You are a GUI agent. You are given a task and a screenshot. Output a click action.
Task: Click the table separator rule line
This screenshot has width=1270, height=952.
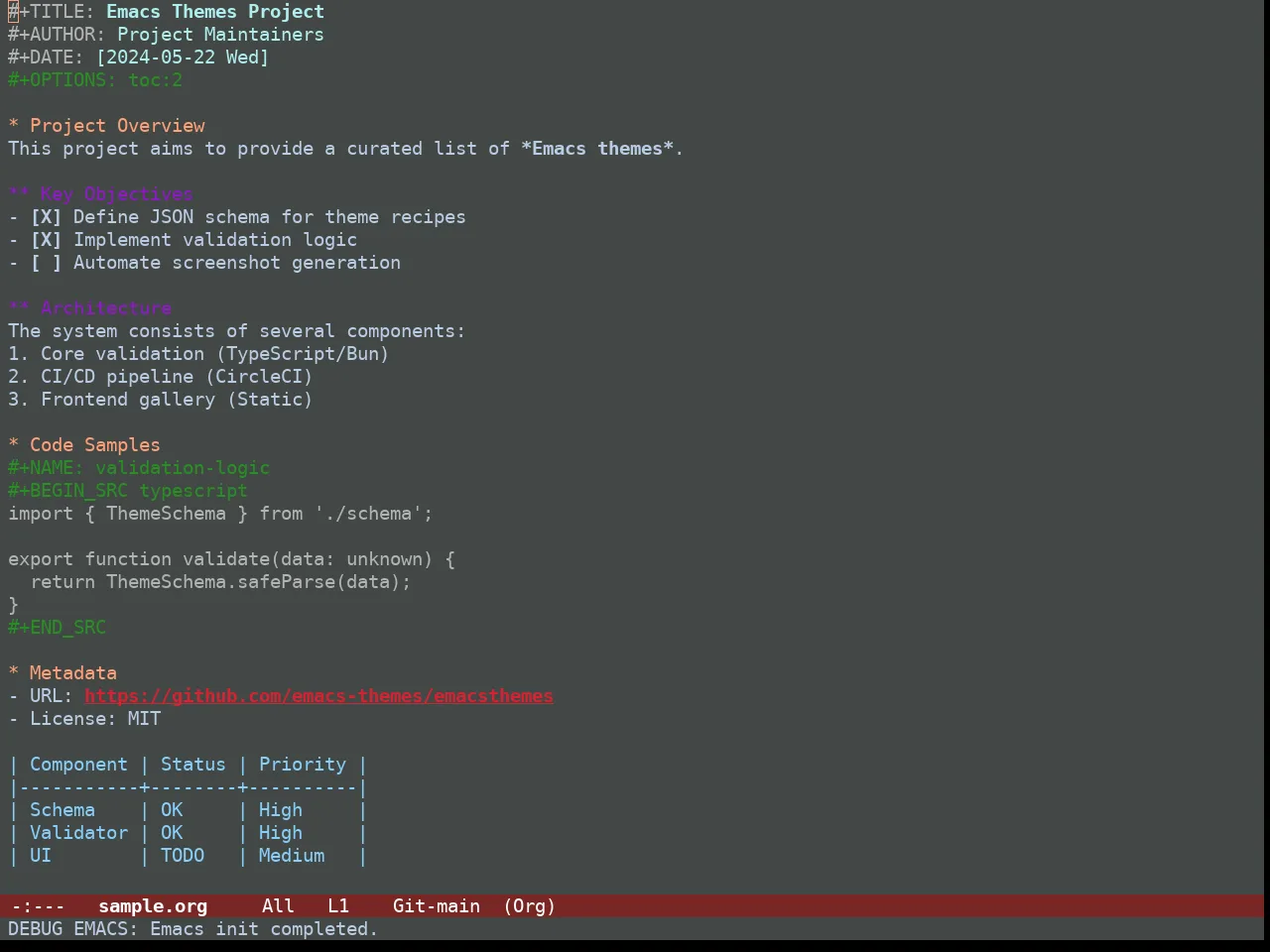[188, 787]
